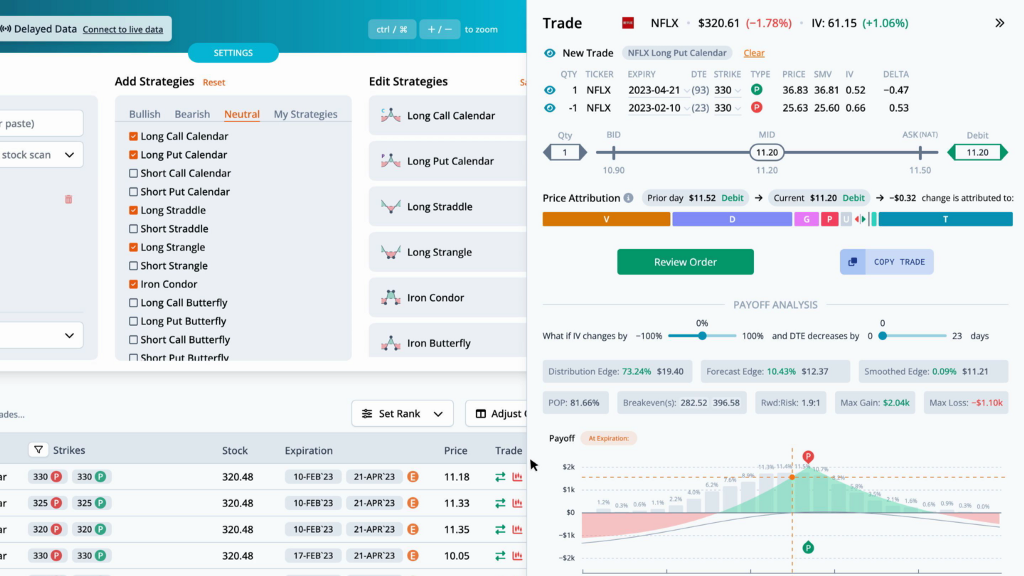Check the Short Strangle checkbox
1024x576 pixels.
(x=133, y=266)
